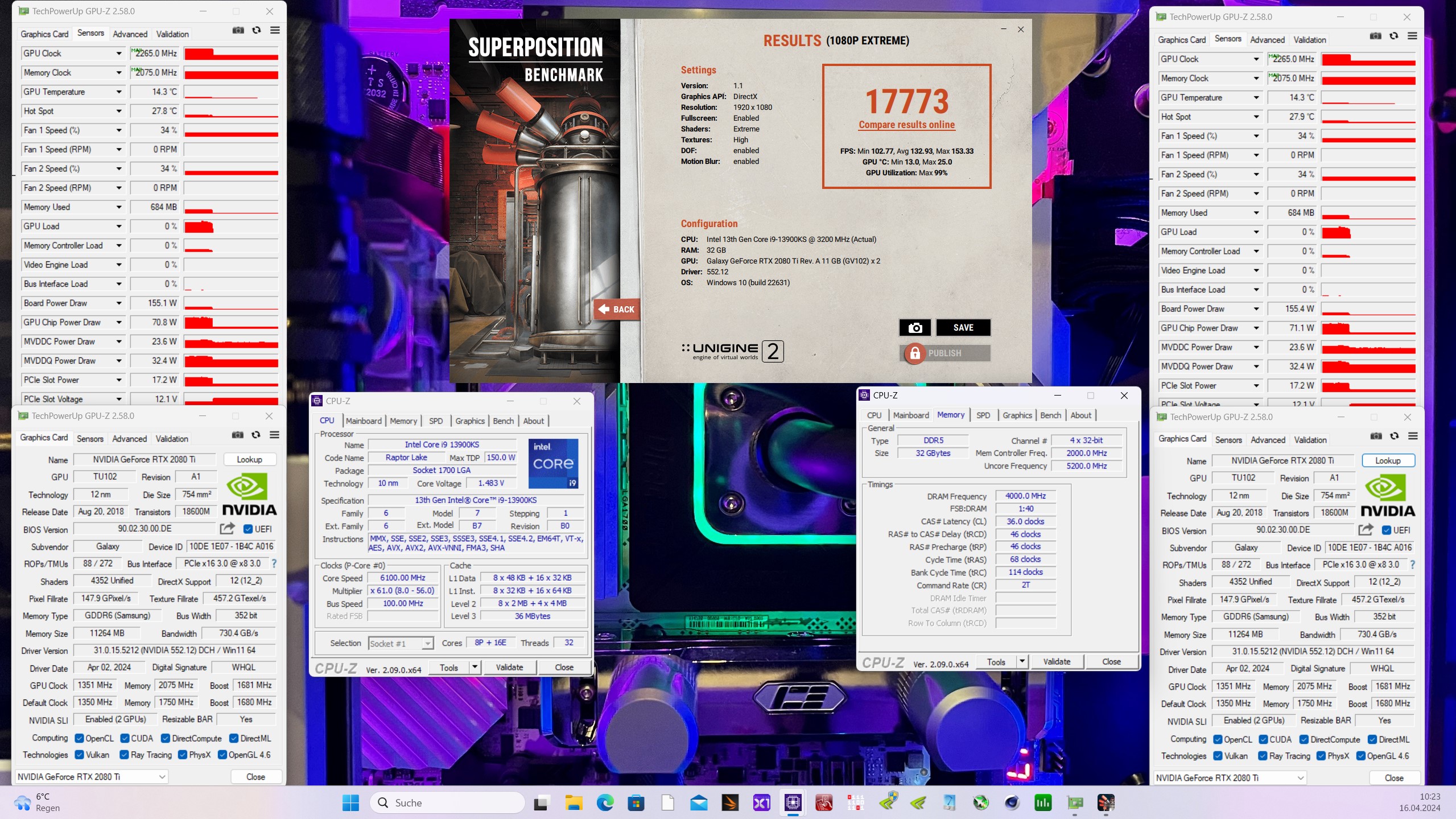
Task: Toggle DirectML checkbox in right GPU-Z window
Action: point(1372,739)
